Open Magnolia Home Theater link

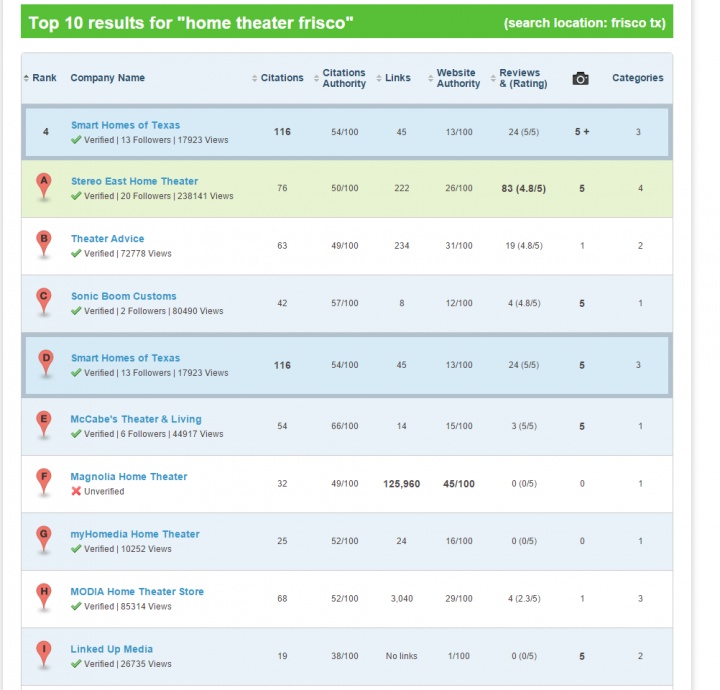coord(129,477)
